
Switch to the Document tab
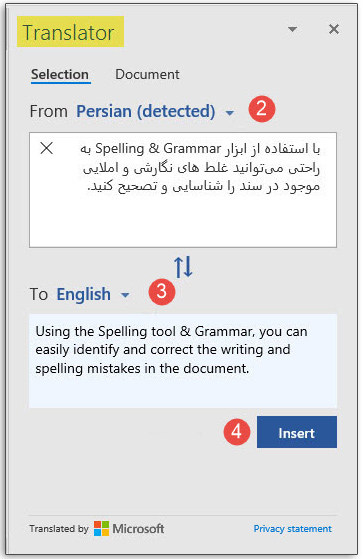(147, 75)
